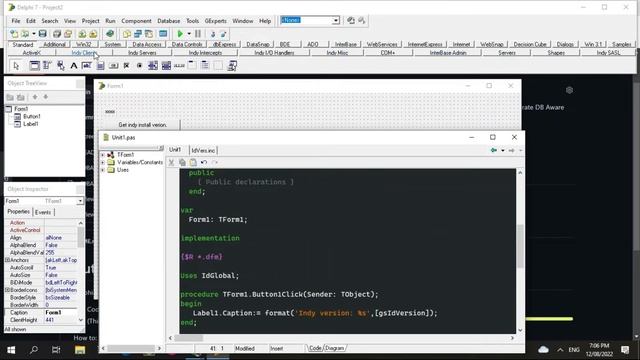The width and height of the screenshot is (640, 360).
Task: Open the GExperts menu
Action: (216, 21)
